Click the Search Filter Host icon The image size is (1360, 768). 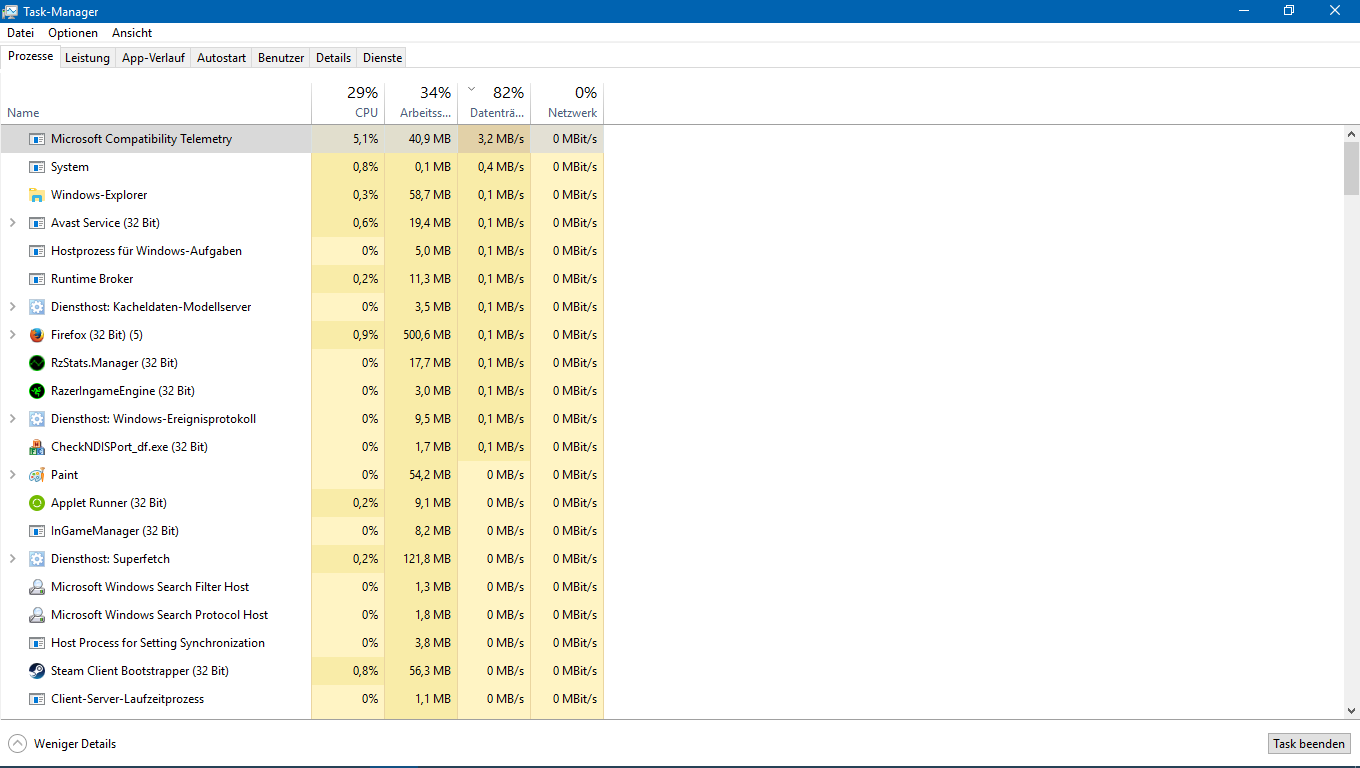(37, 587)
